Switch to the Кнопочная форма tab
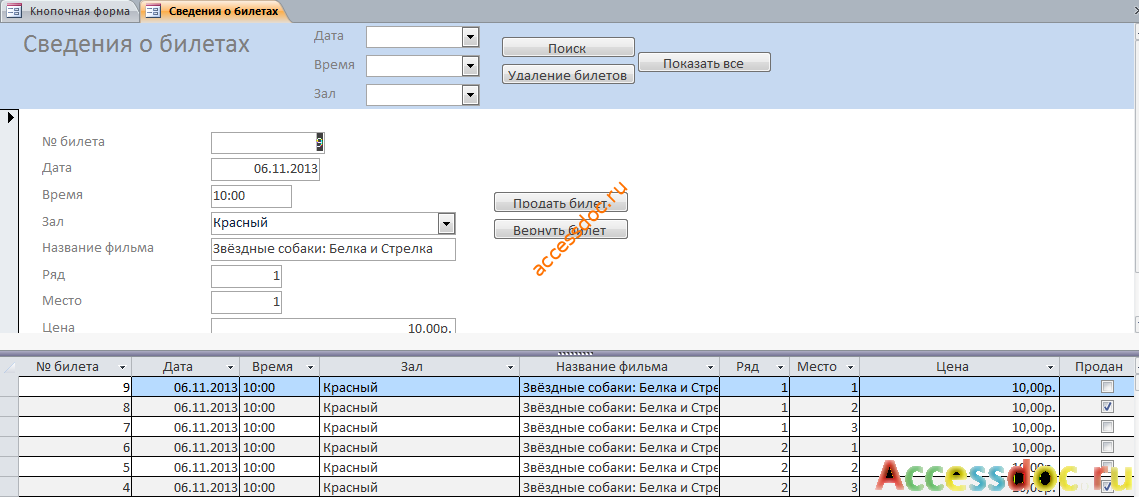1139x497 pixels. (71, 11)
